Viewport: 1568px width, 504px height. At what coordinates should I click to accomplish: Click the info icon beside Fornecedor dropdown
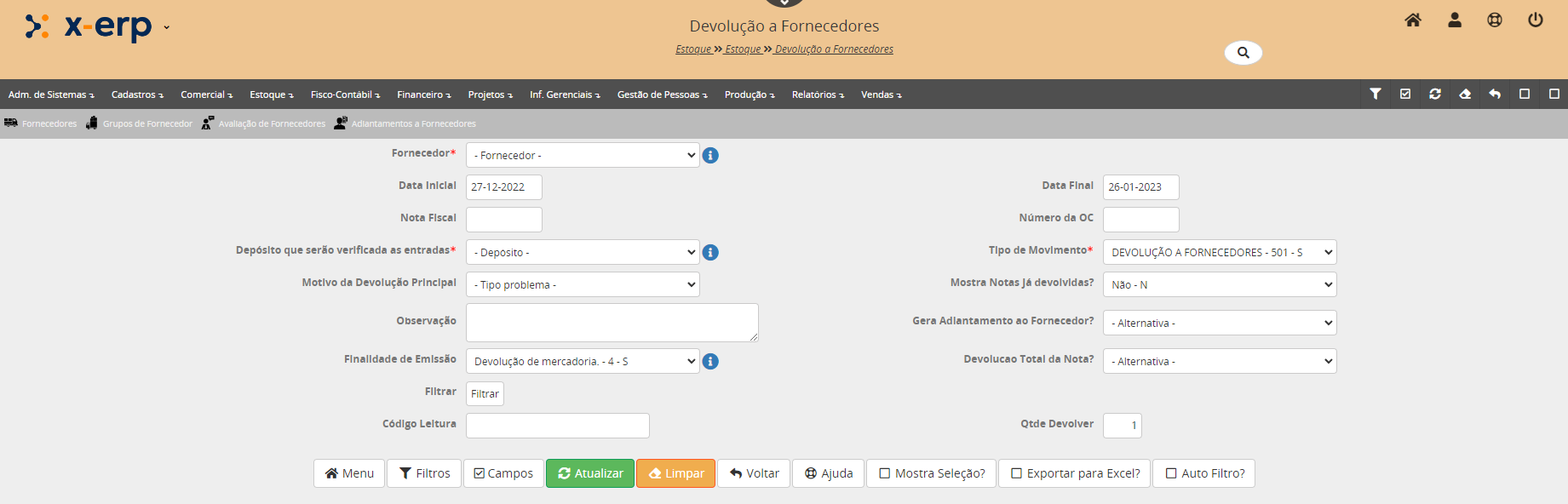[710, 156]
